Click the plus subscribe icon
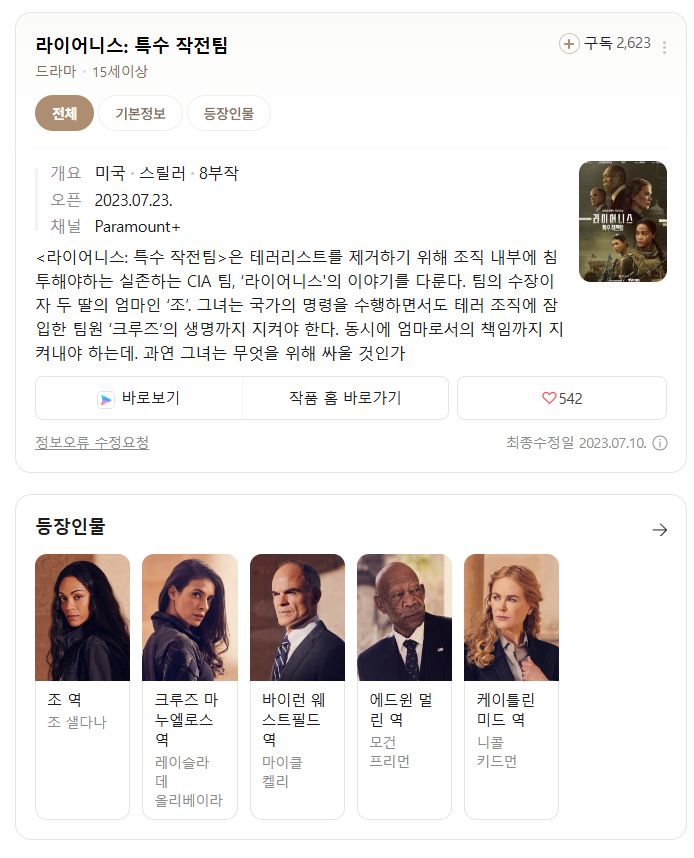This screenshot has height=858, width=694. pyautogui.click(x=569, y=43)
